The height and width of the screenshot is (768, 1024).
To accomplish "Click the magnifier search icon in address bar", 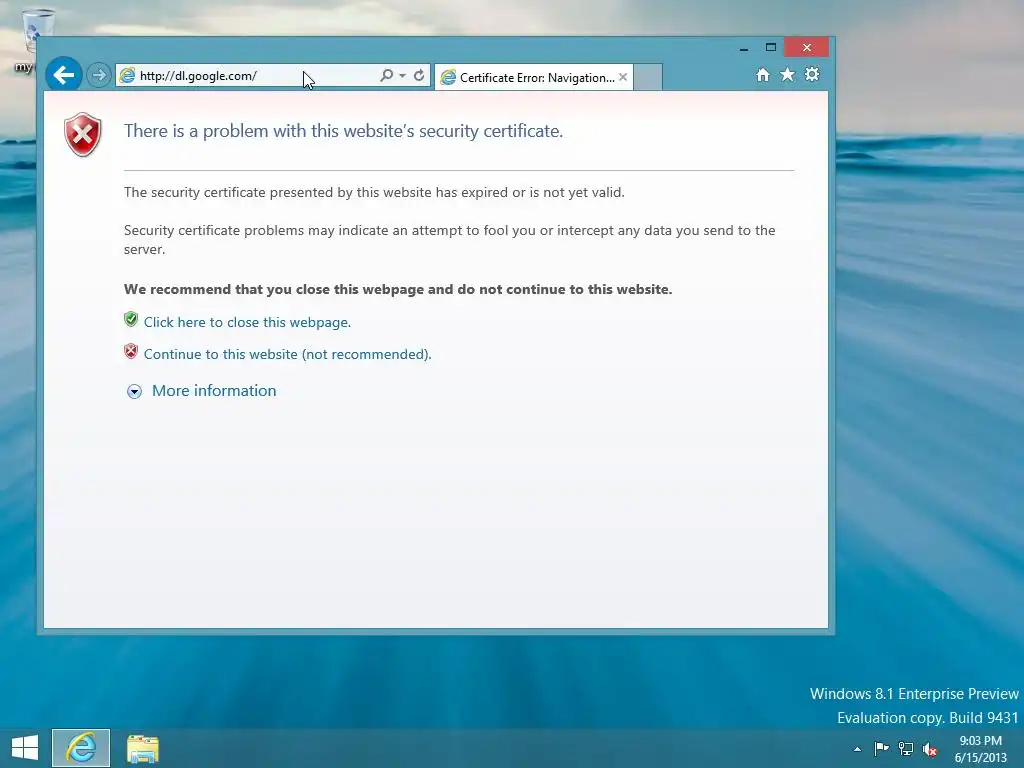I will point(387,76).
